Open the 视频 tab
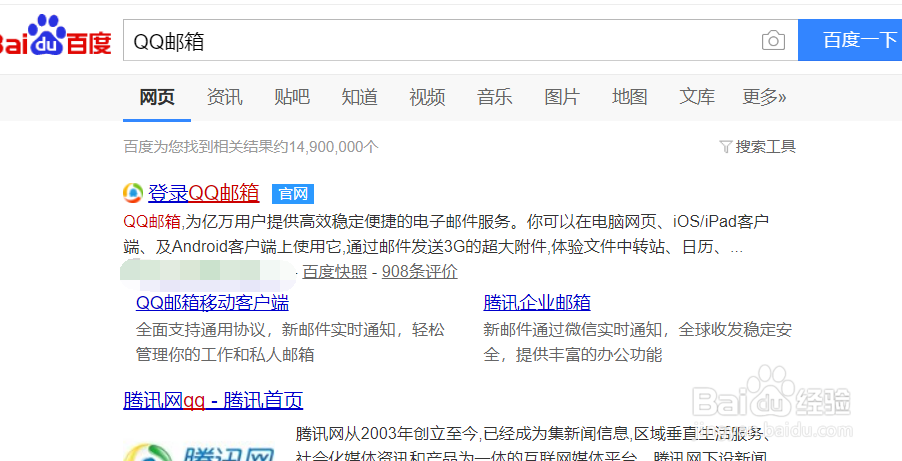The image size is (902, 461). coord(427,97)
